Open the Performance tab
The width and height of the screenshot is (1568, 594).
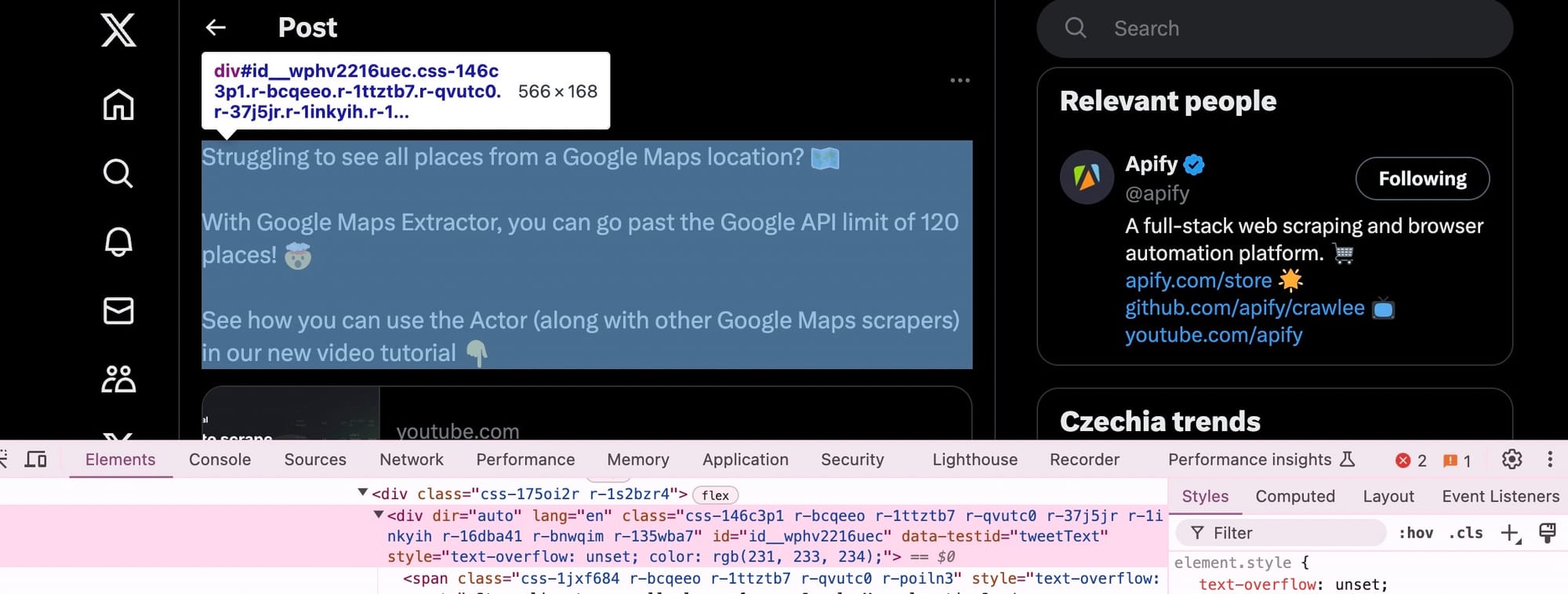click(x=525, y=459)
